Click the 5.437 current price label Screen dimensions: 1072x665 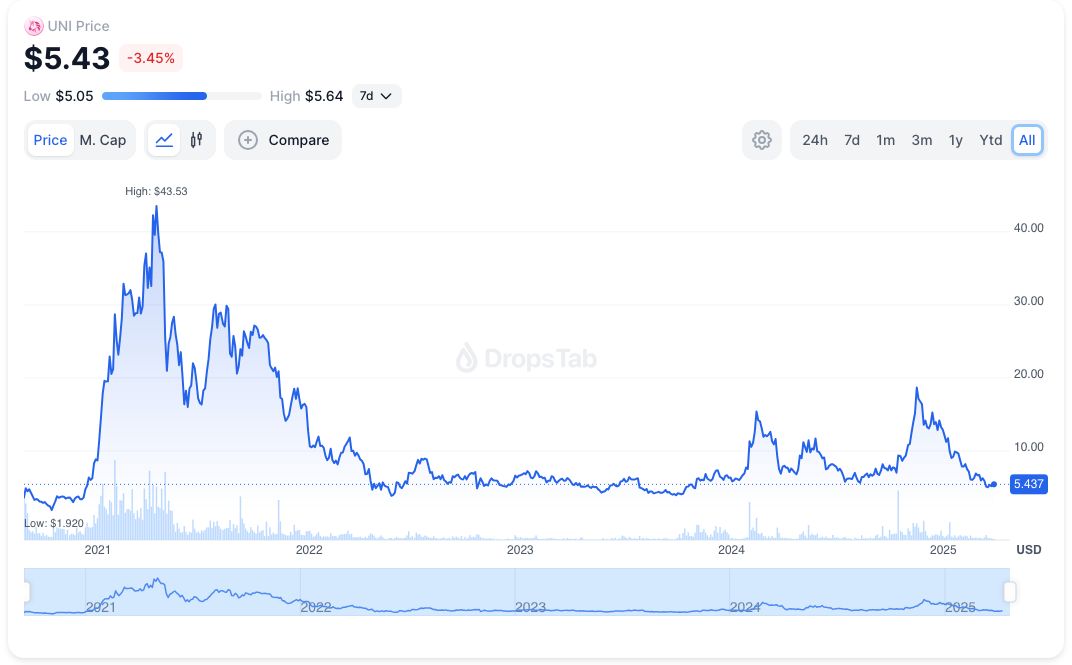(1028, 484)
